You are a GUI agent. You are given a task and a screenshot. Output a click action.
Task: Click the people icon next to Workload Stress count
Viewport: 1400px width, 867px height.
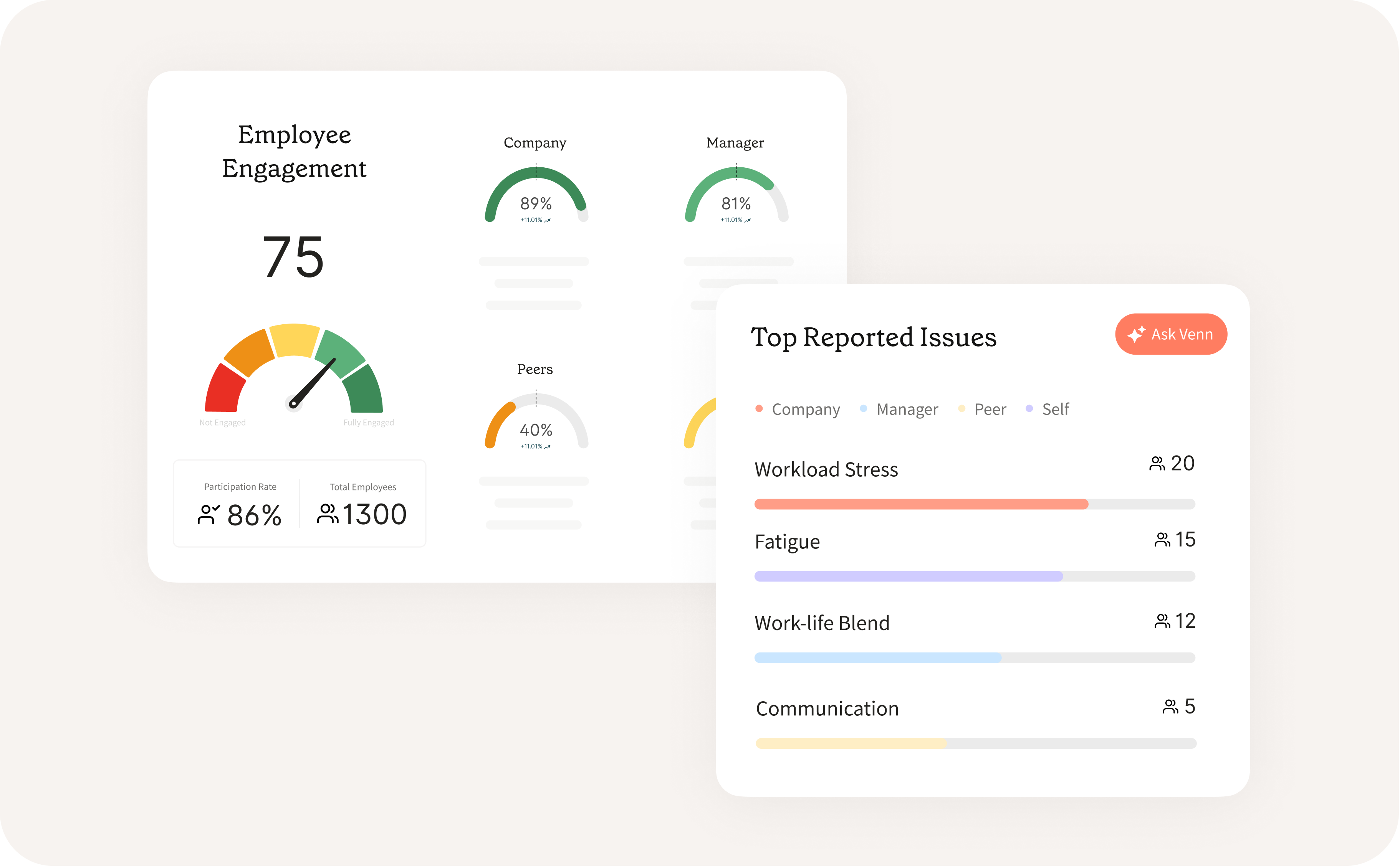[x=1157, y=463]
